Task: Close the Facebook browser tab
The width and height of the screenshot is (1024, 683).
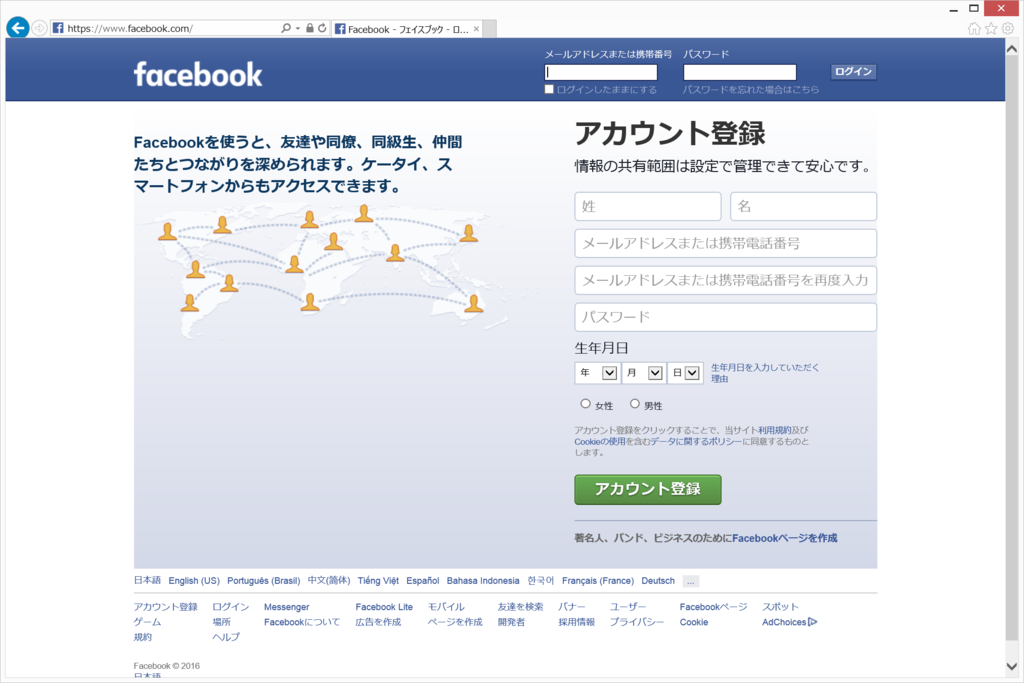Action: click(476, 29)
